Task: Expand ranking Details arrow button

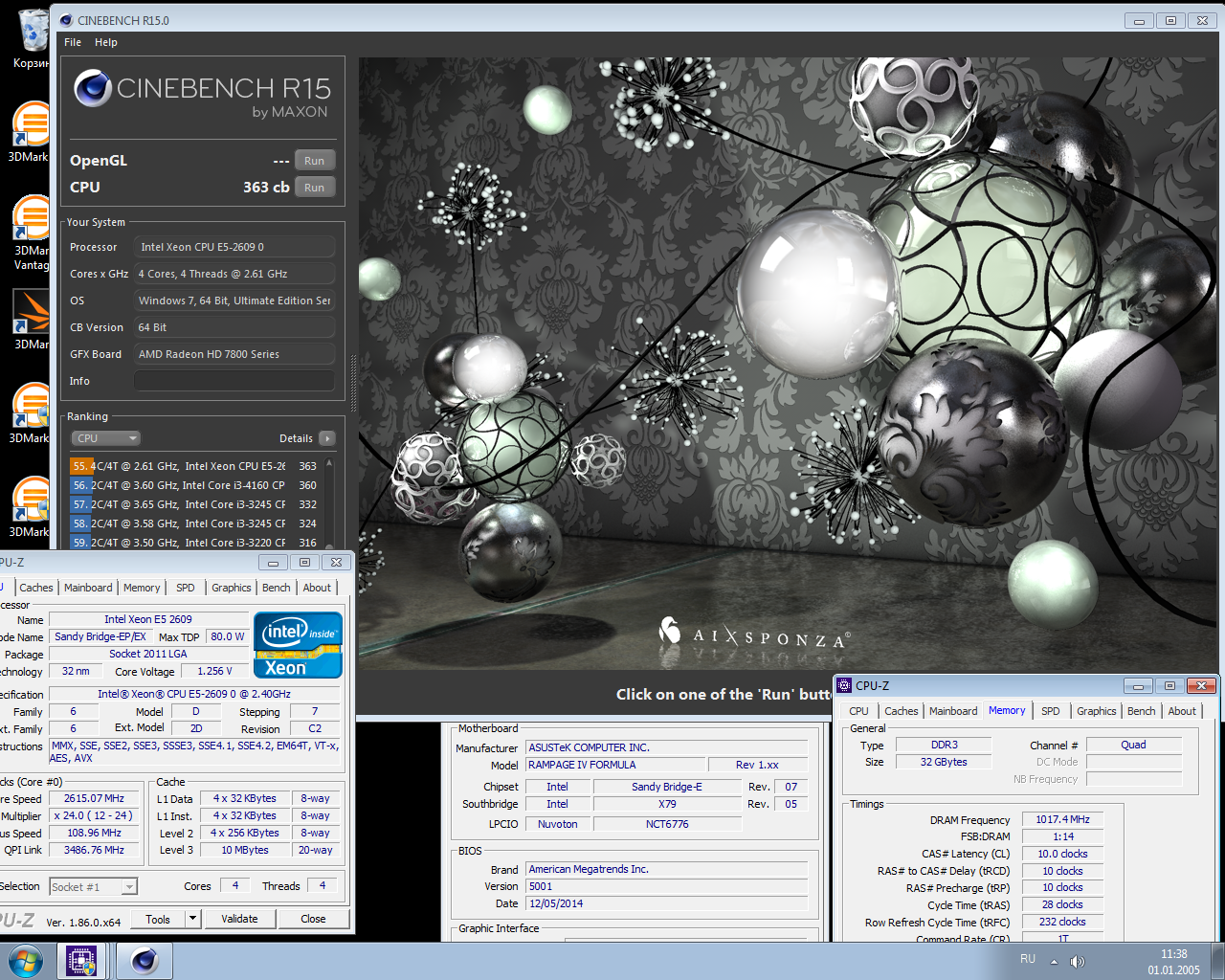Action: tap(327, 438)
